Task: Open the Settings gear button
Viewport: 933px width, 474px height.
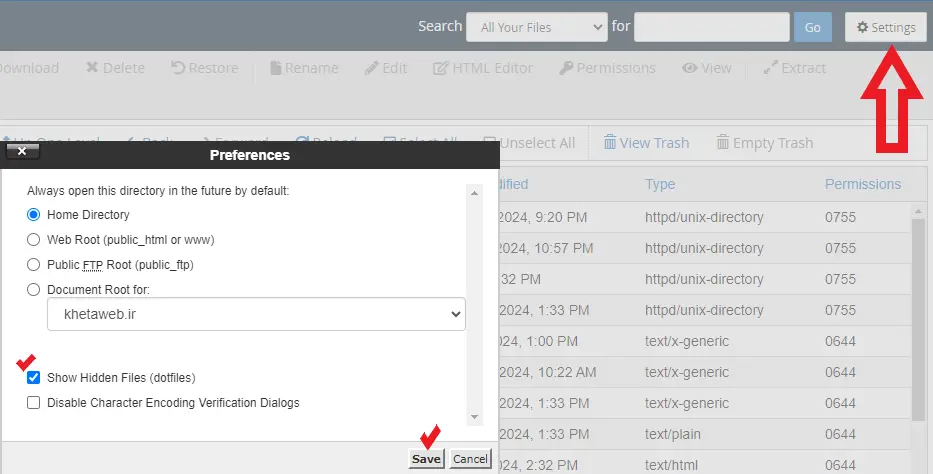Action: pos(885,27)
